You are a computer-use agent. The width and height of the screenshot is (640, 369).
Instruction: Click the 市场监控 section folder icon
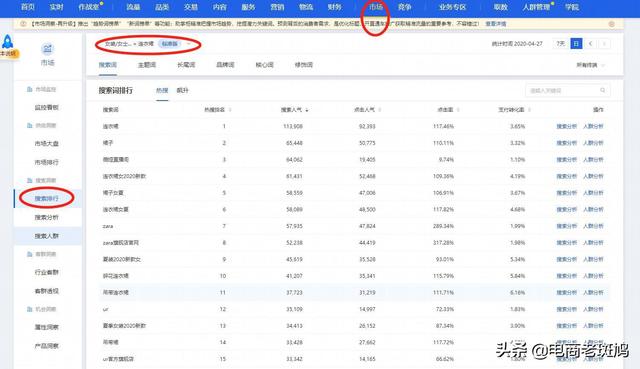29,89
